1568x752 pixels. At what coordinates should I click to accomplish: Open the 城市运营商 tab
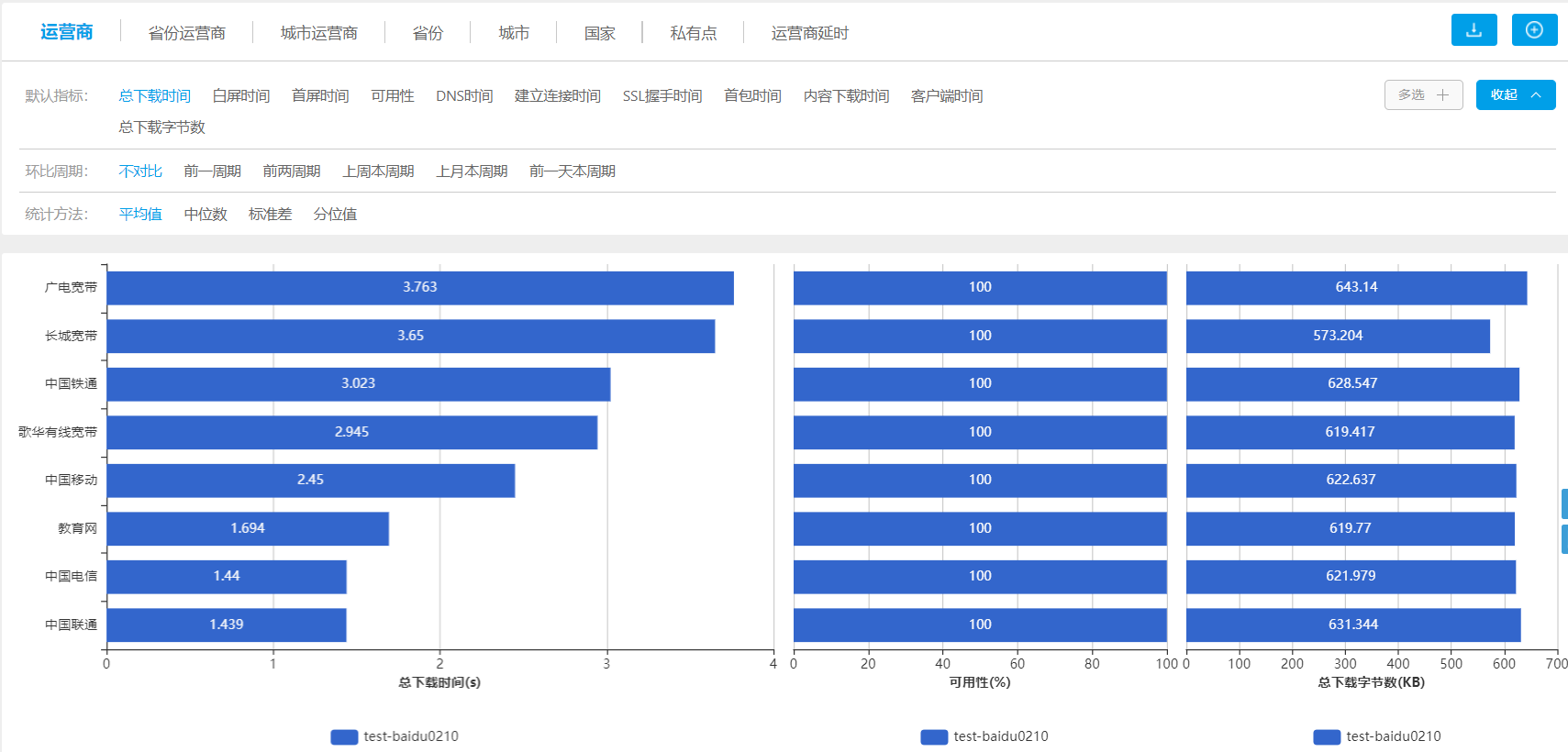click(318, 33)
